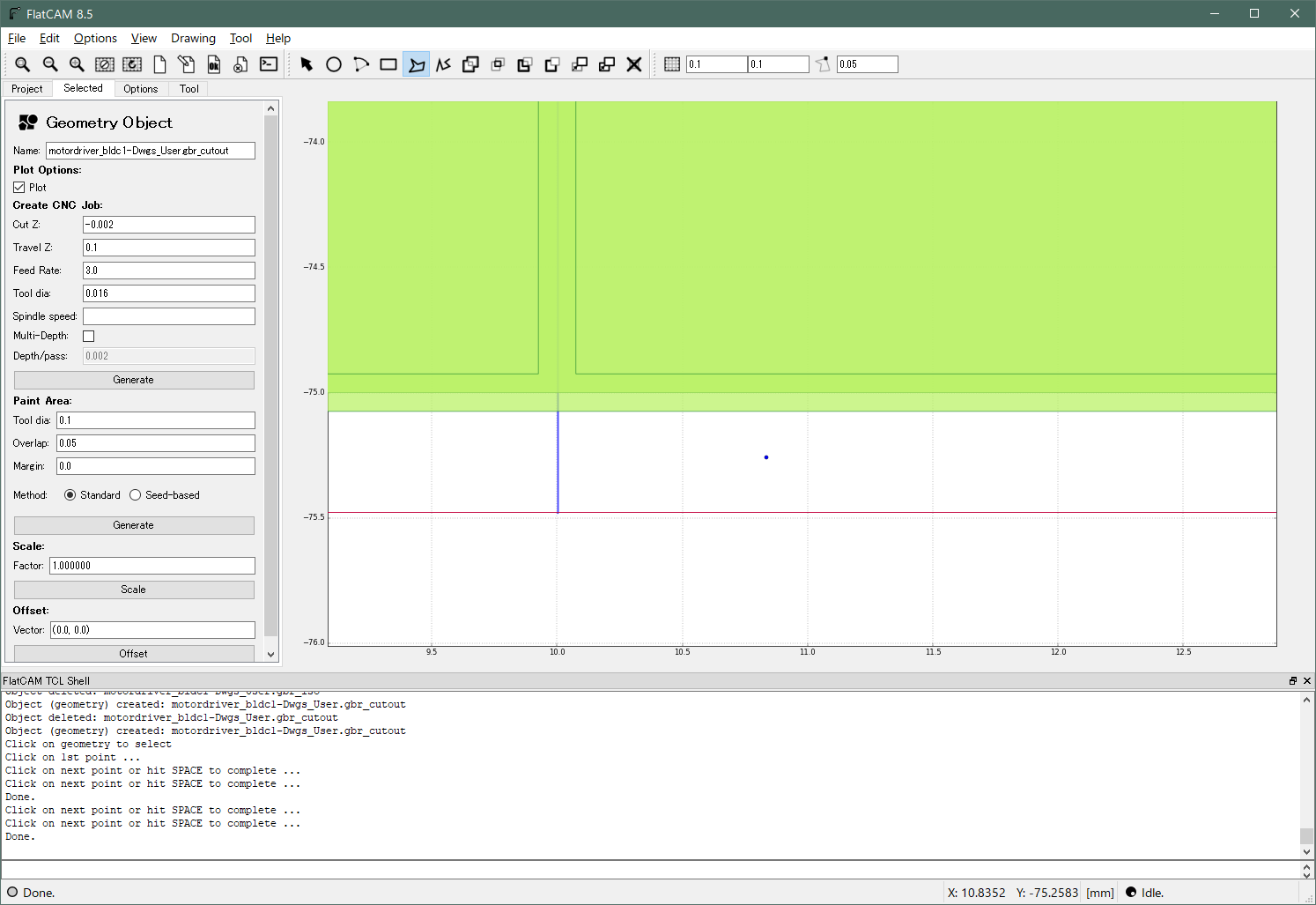Switch to the Project tab

[x=27, y=89]
